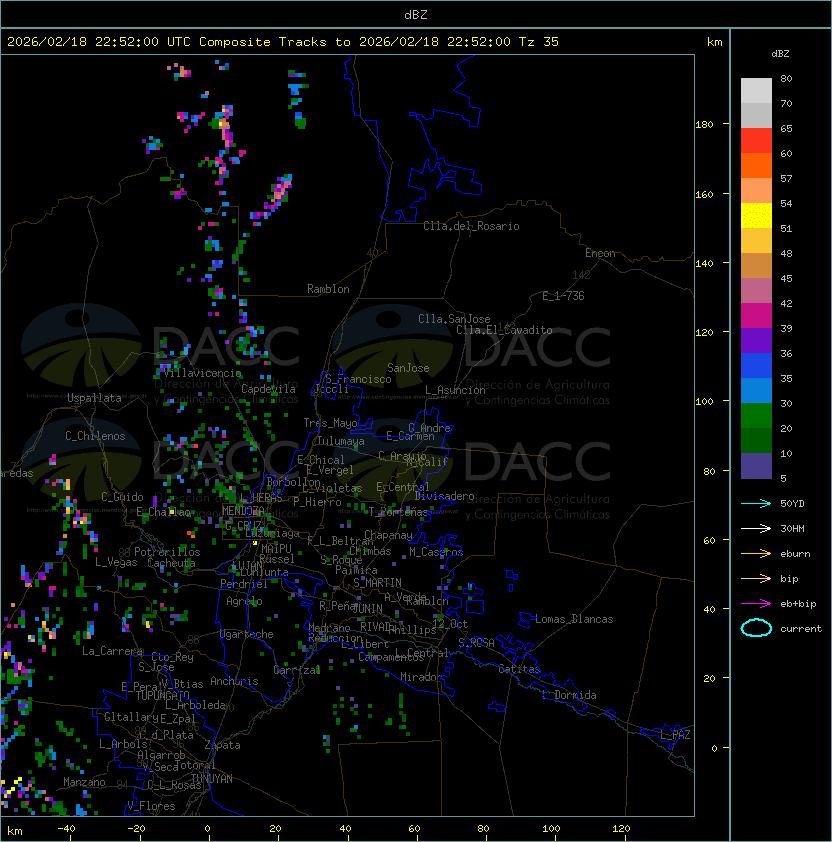
Task: Click the 'Tulumaya' map label
Action: pos(341,441)
